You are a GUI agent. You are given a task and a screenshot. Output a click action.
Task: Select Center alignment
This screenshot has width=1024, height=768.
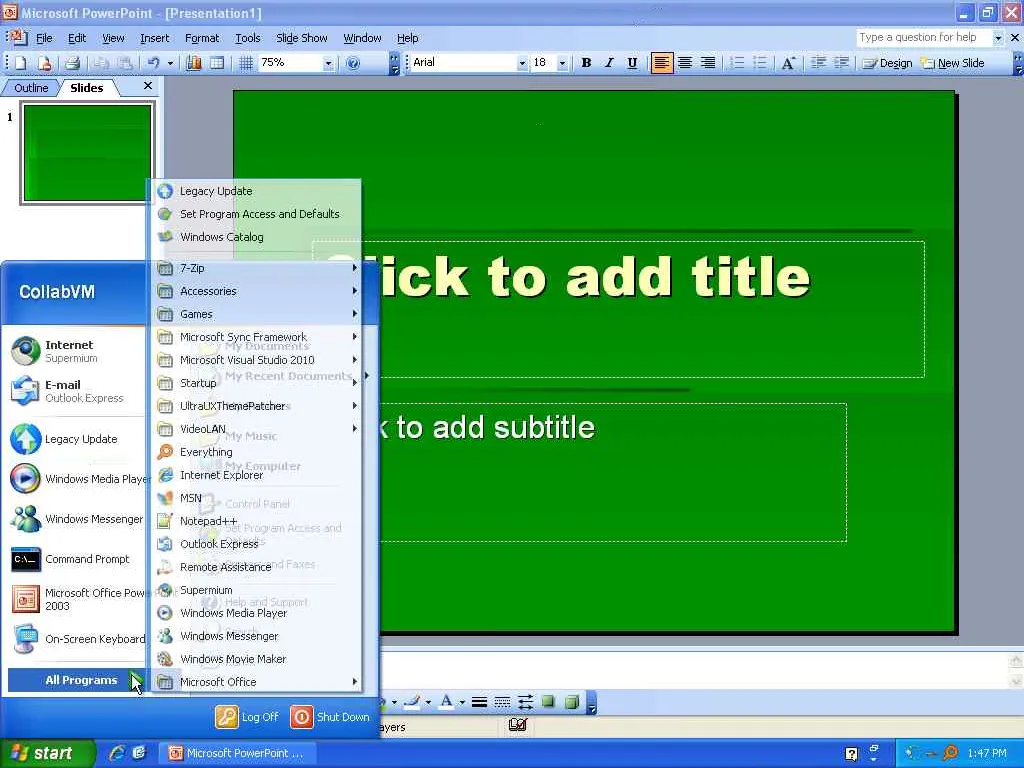pos(685,63)
